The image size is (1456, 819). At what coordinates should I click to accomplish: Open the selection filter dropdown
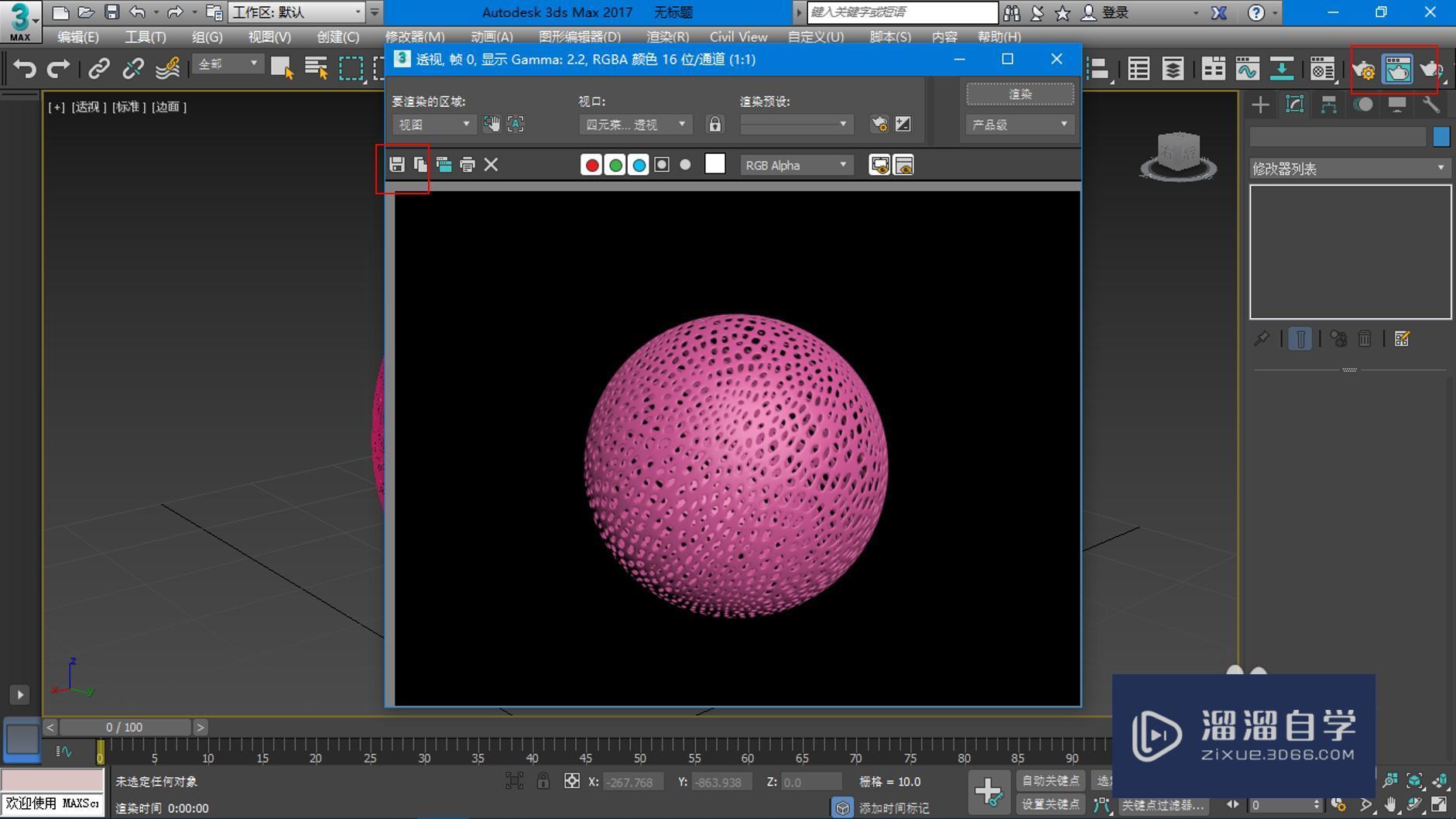pos(228,64)
